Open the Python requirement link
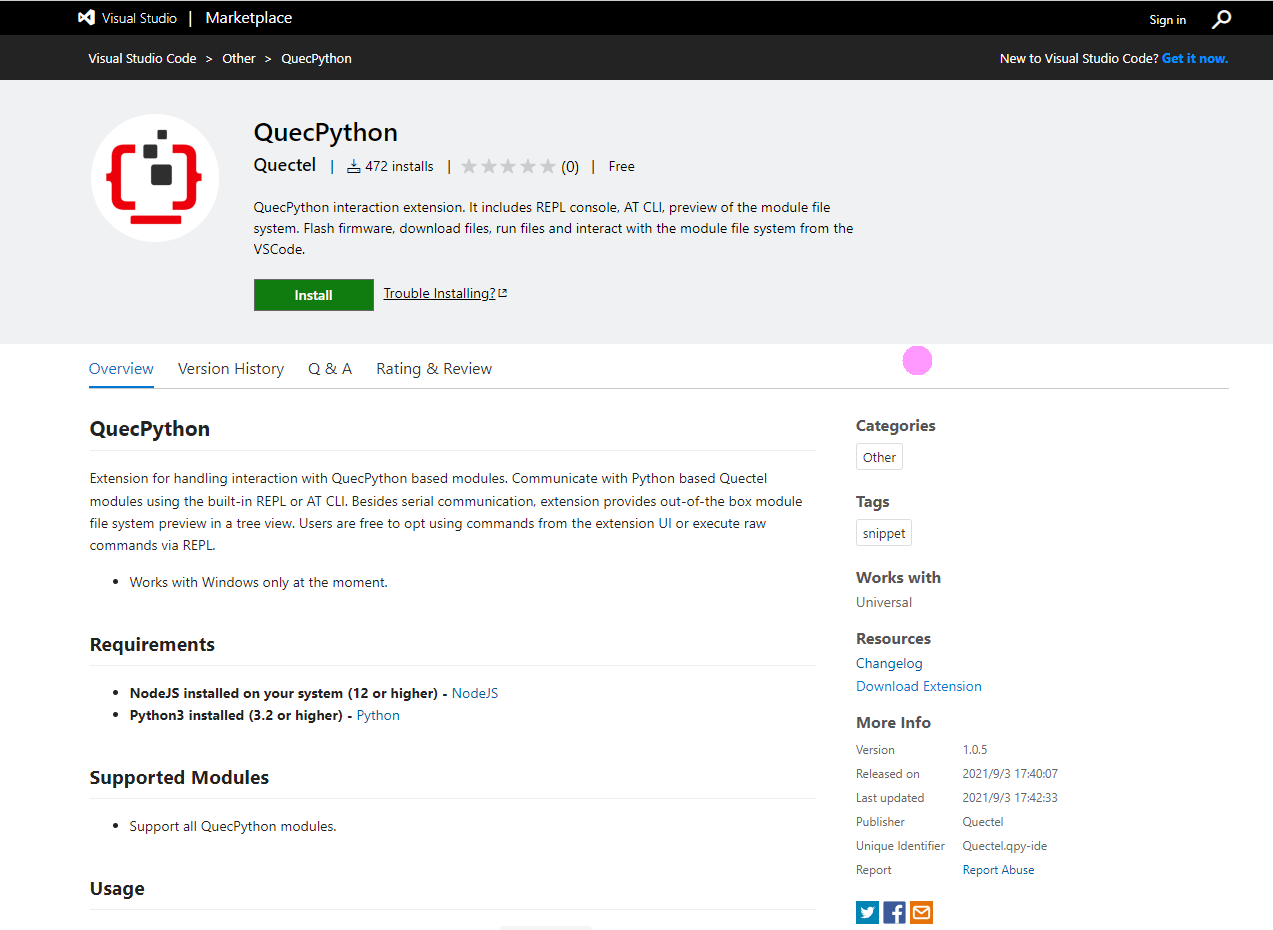The width and height of the screenshot is (1273, 930). pyautogui.click(x=378, y=715)
